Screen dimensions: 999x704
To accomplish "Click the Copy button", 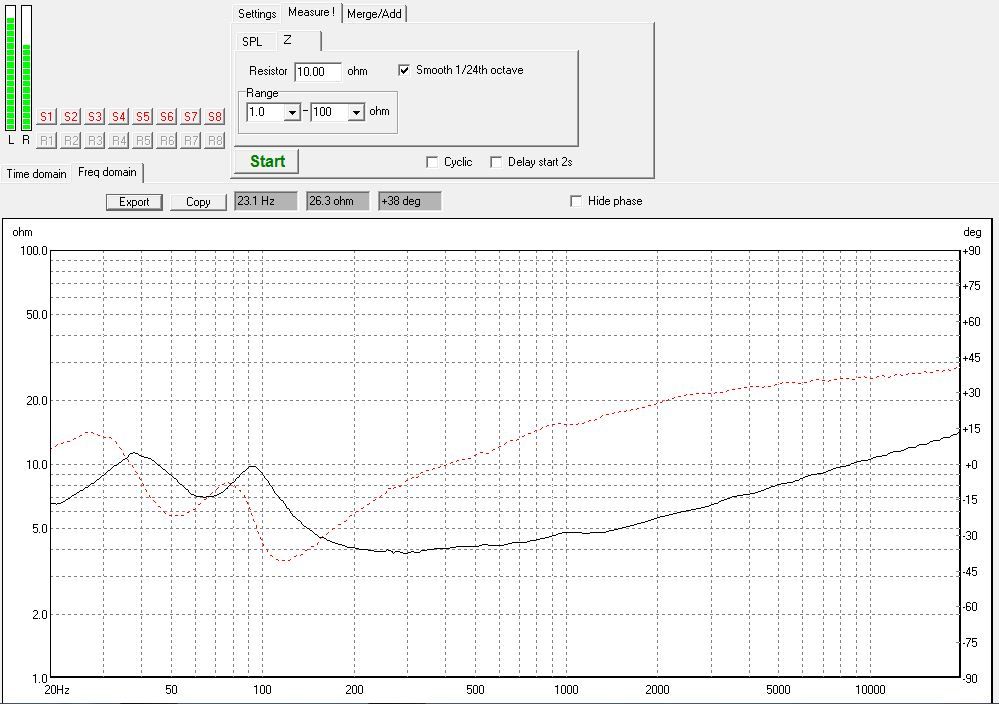I will (198, 203).
